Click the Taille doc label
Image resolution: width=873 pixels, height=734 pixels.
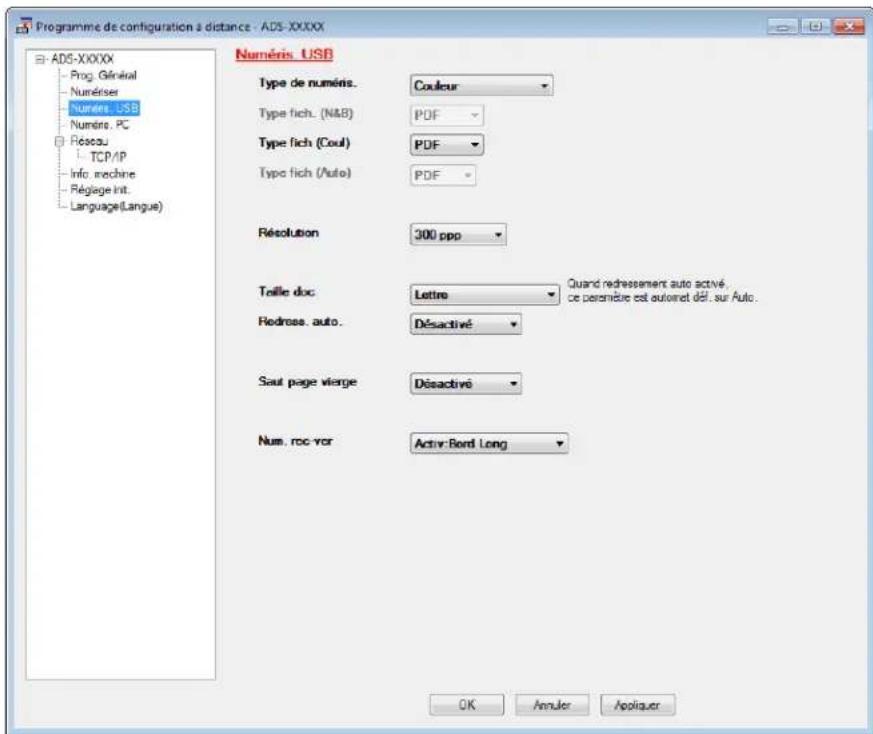(x=286, y=292)
